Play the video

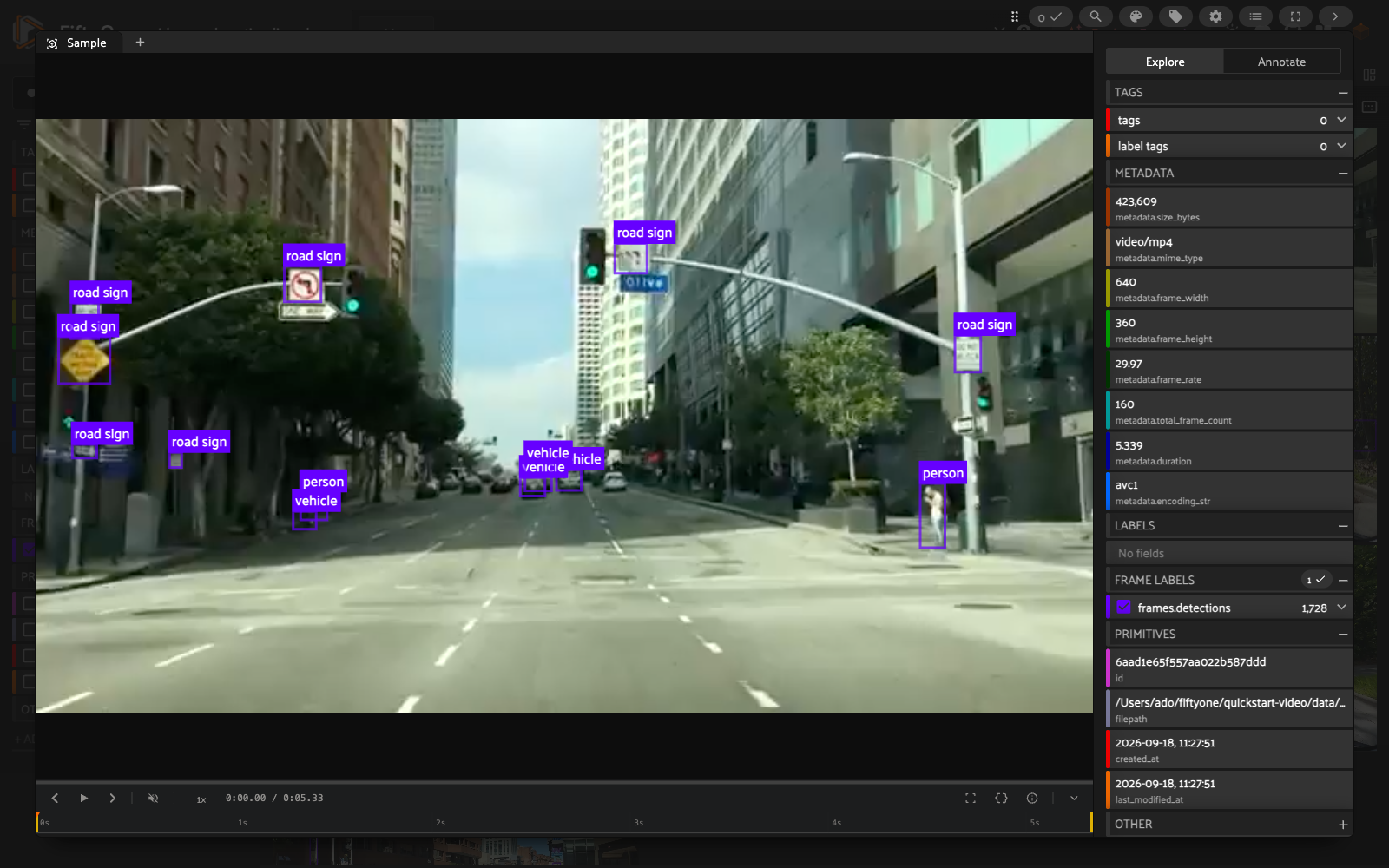[84, 798]
